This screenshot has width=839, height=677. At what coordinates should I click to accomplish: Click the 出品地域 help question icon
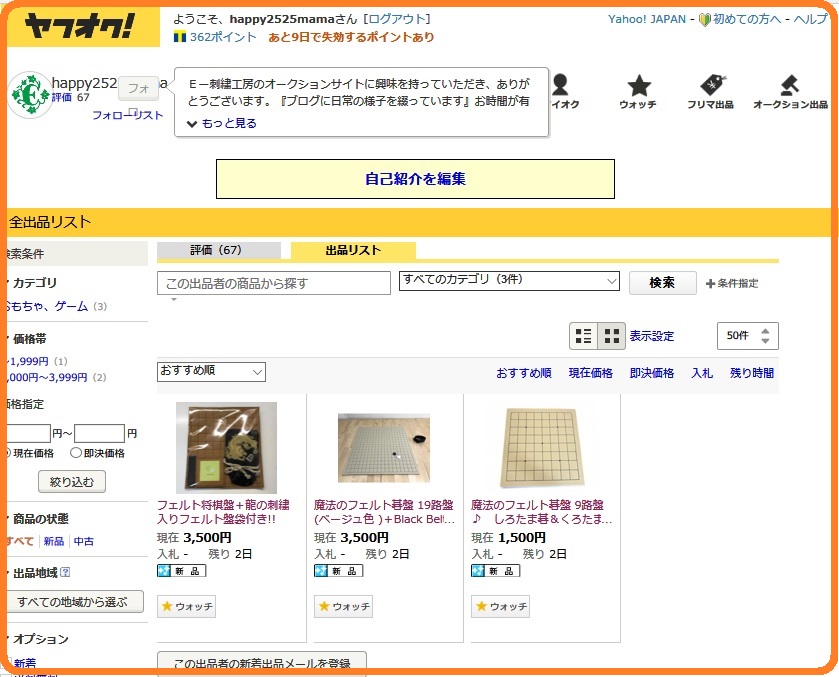[65, 572]
